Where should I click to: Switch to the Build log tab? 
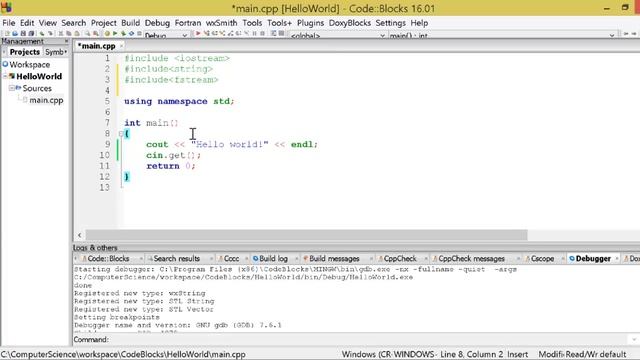click(x=270, y=258)
